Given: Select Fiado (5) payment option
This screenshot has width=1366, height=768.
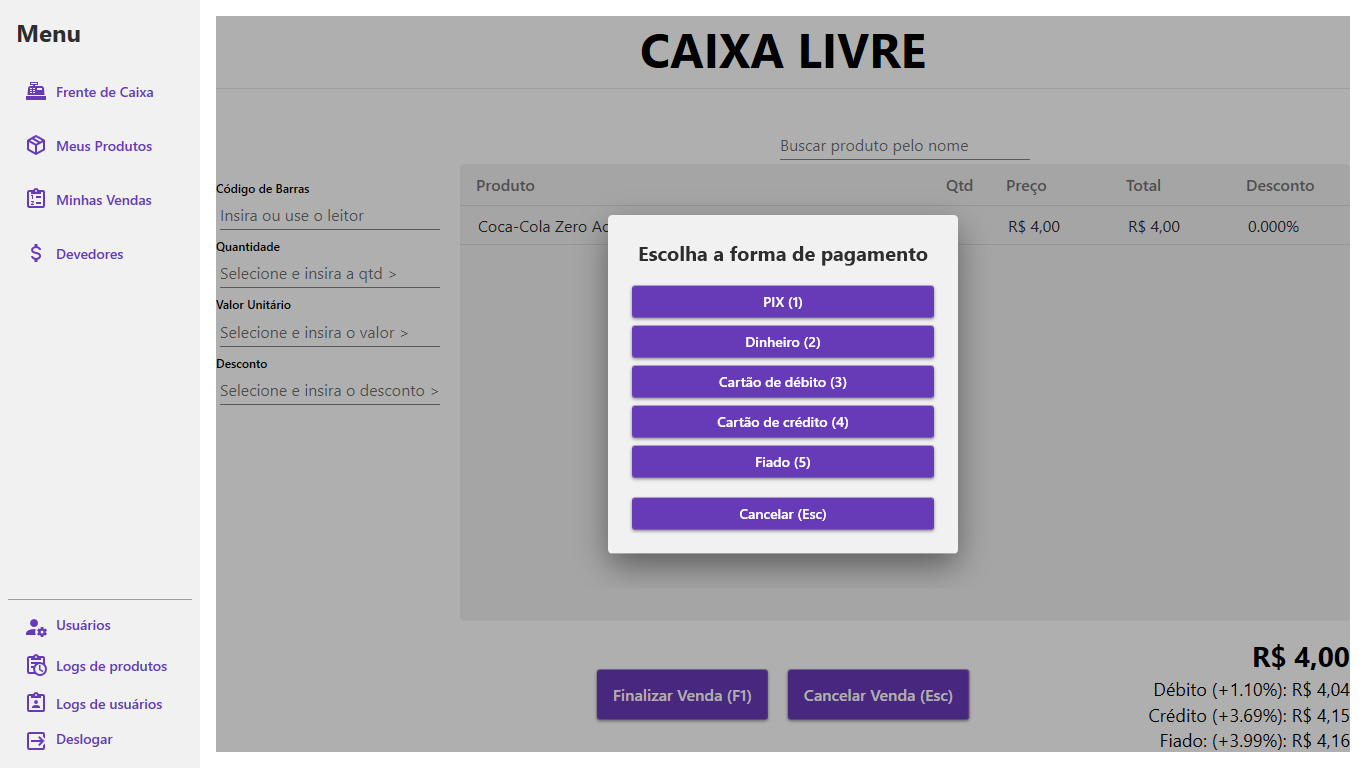Looking at the screenshot, I should tap(782, 462).
